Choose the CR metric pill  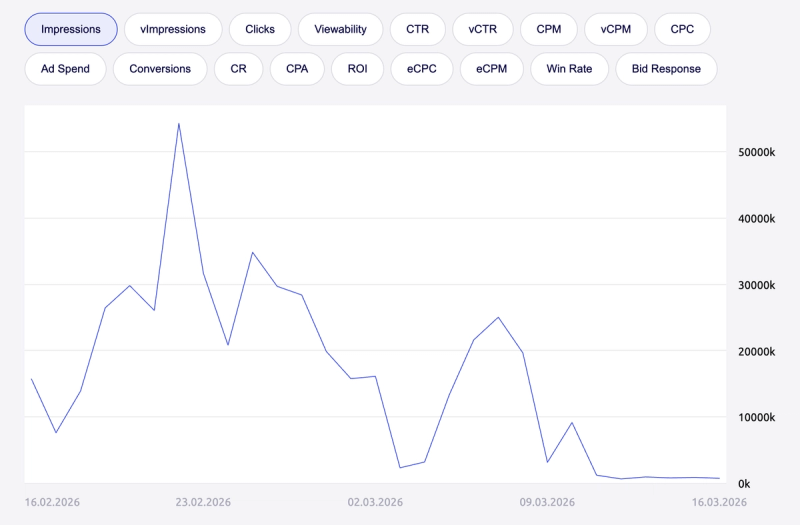pyautogui.click(x=238, y=69)
